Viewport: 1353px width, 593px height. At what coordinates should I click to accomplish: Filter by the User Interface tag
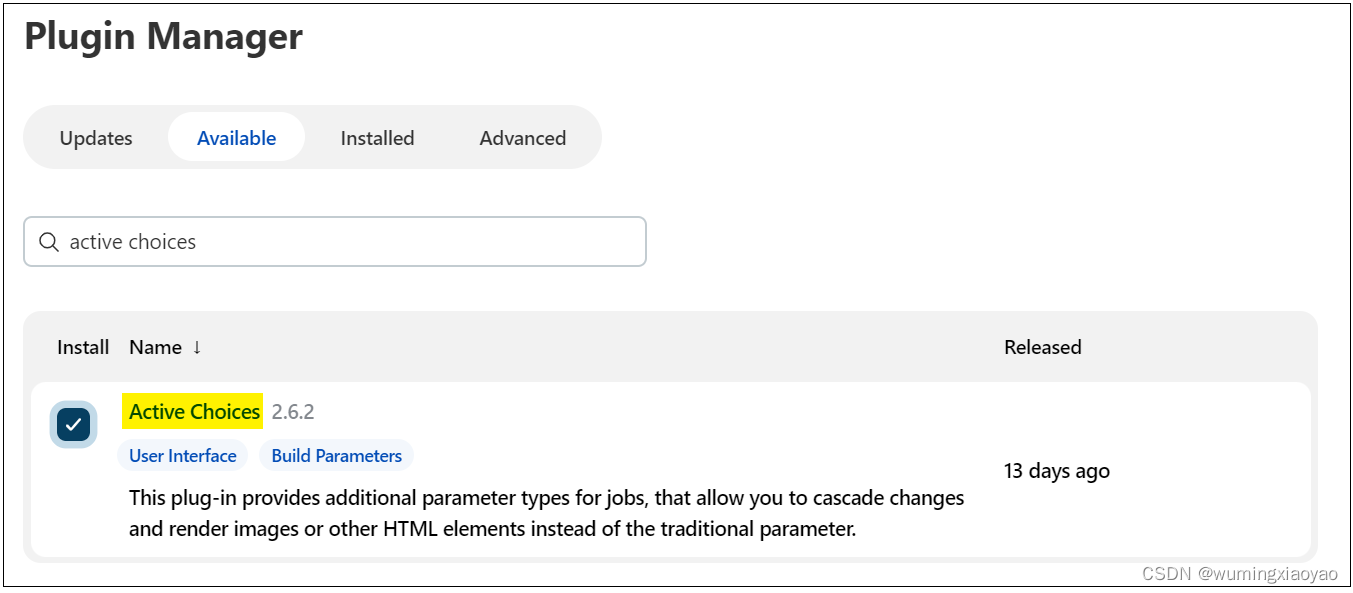pyautogui.click(x=183, y=456)
